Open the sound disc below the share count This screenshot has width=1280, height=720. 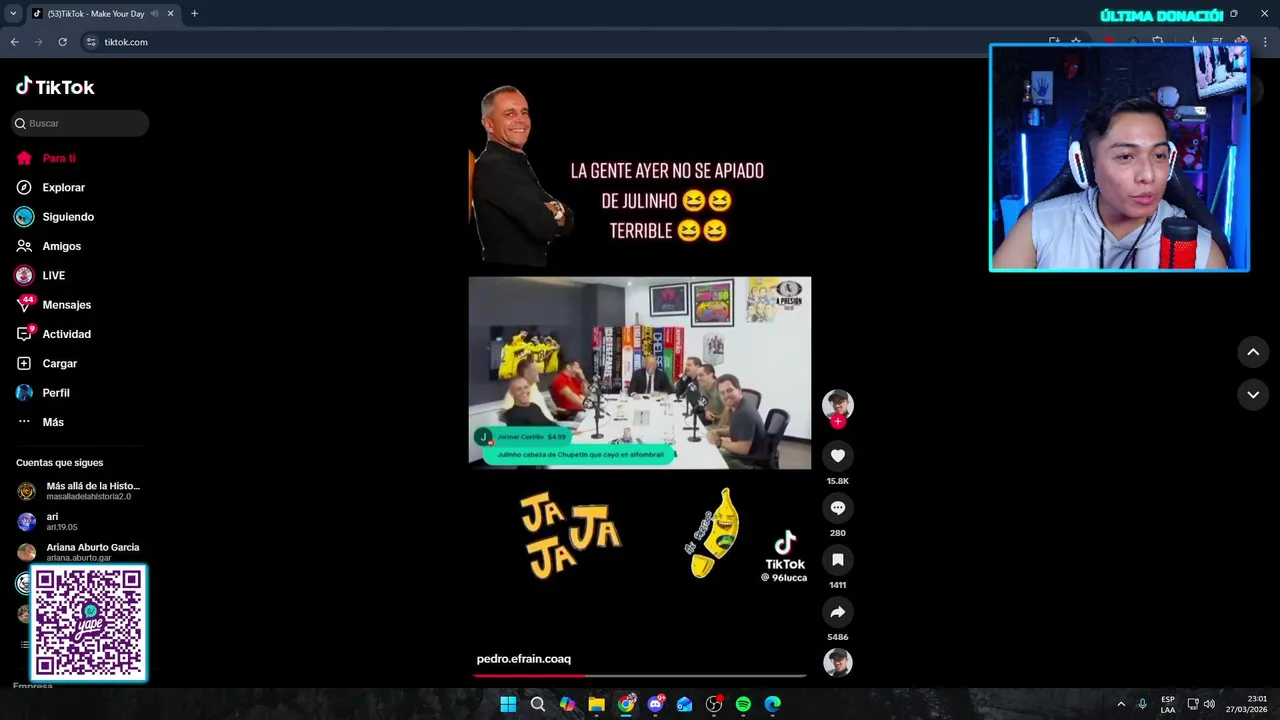(838, 663)
